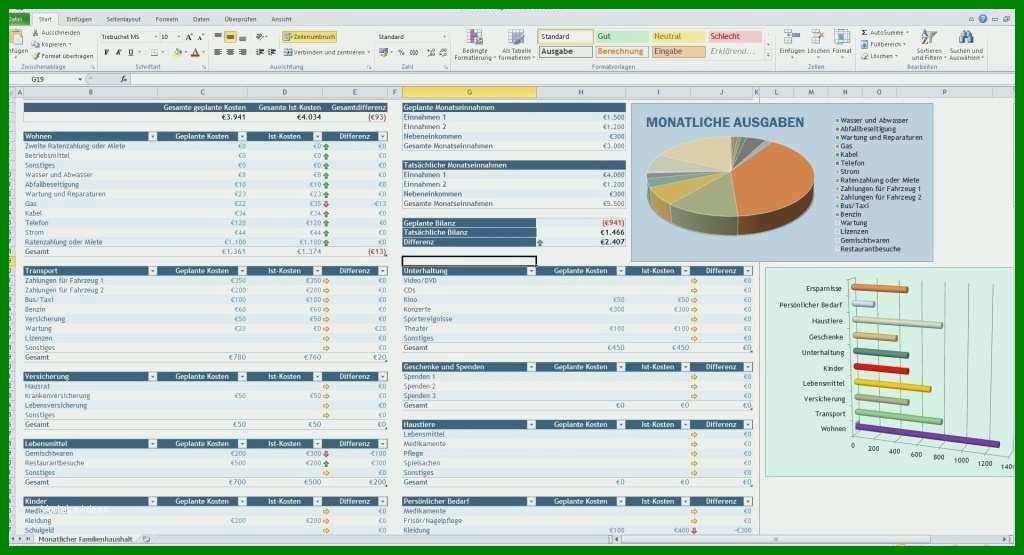
Task: Open the cell borders tool
Action: [x=154, y=52]
